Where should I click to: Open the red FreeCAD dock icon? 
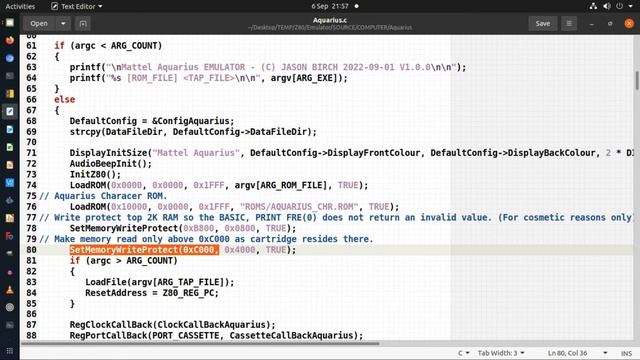pos(10,236)
